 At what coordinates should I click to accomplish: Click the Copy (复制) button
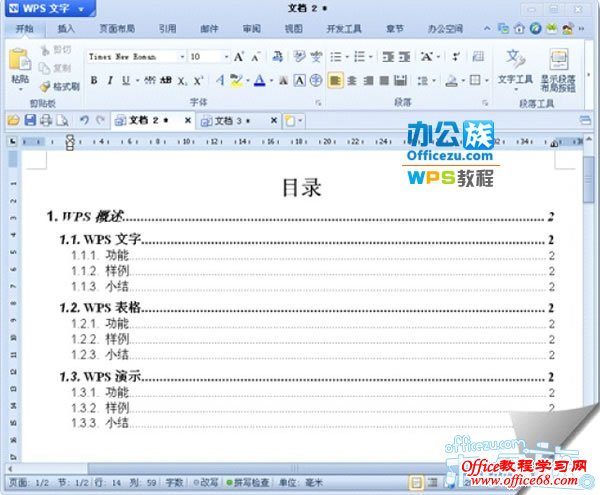coord(56,68)
